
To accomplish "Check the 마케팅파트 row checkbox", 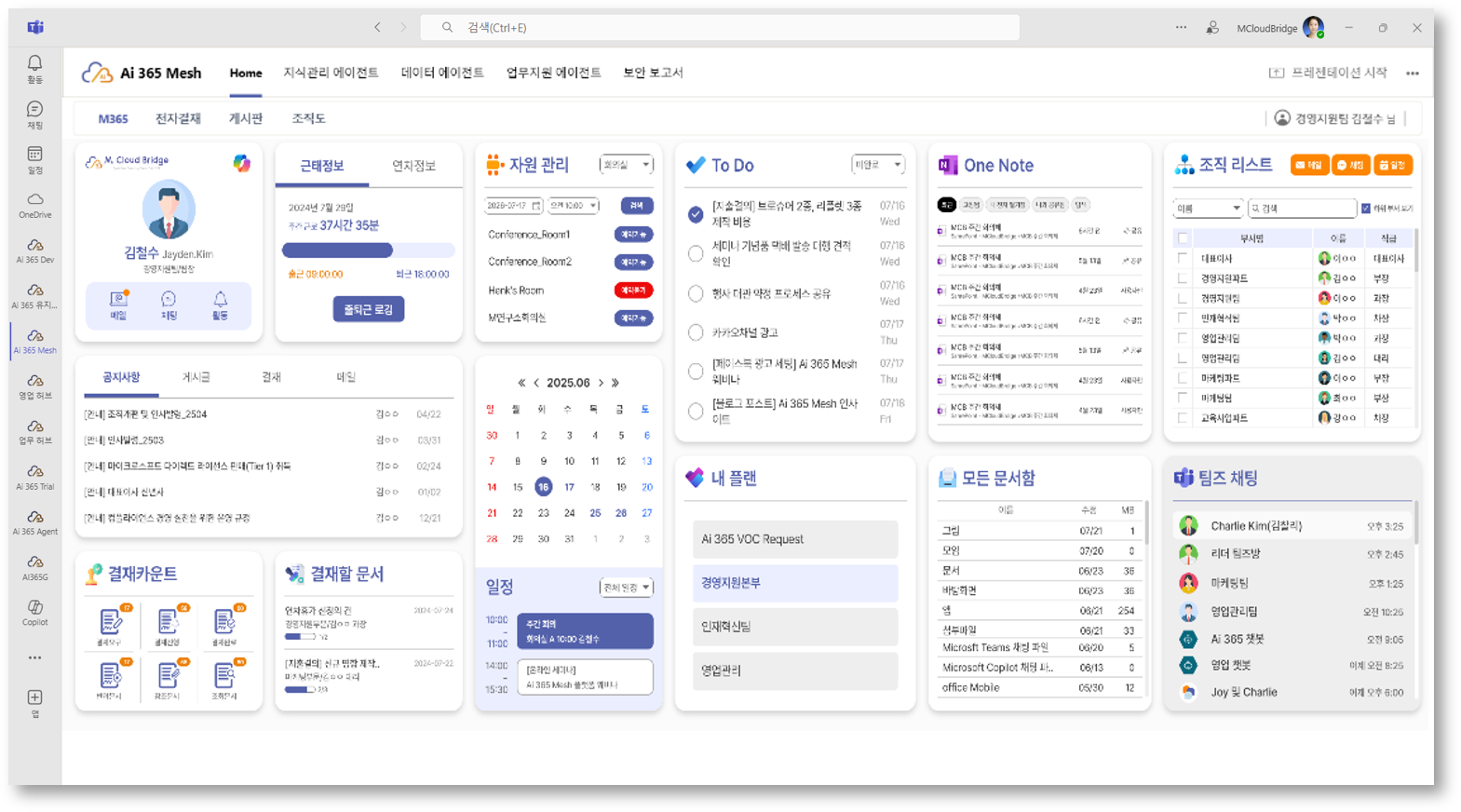I will tap(1183, 378).
